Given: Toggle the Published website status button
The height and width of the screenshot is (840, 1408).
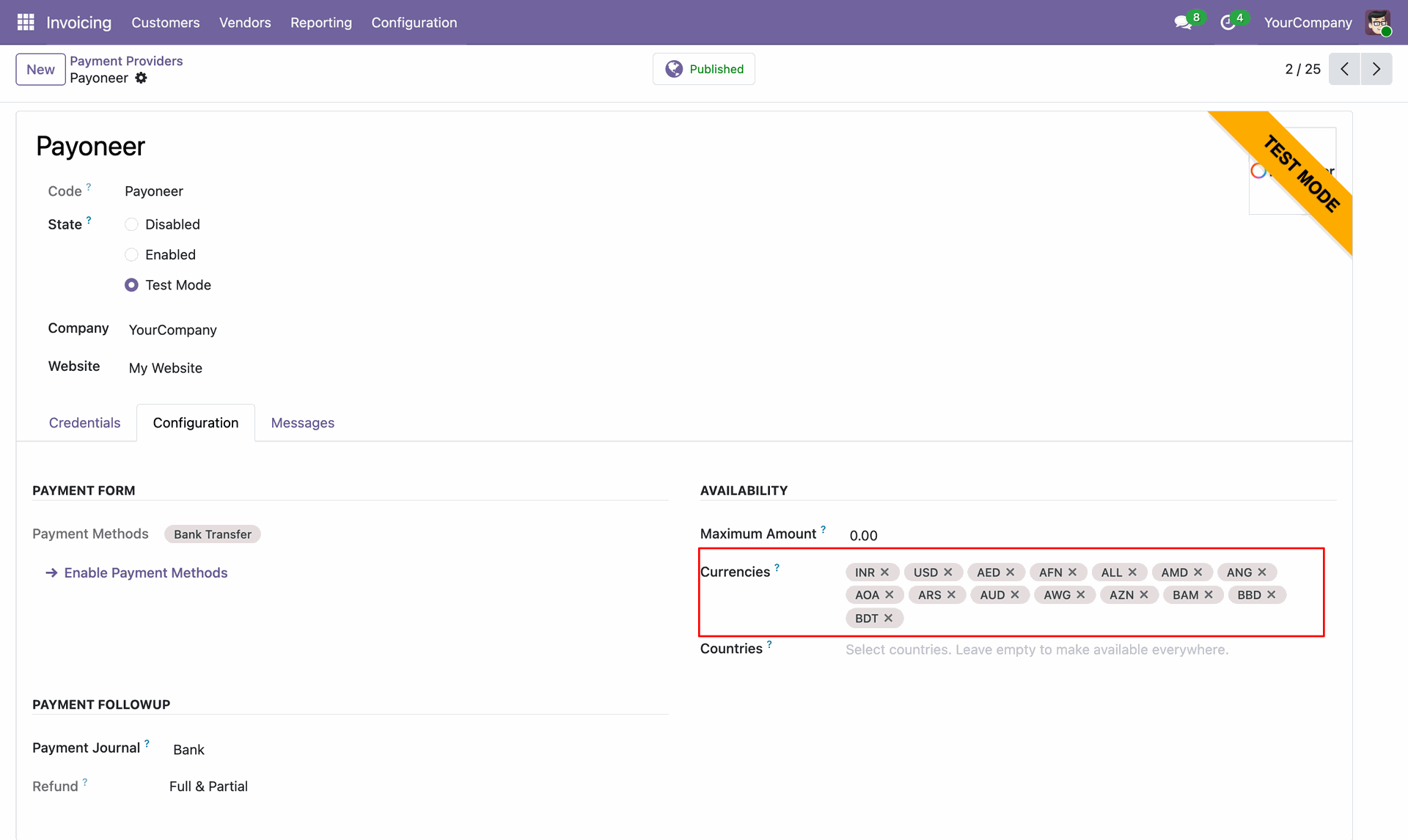Looking at the screenshot, I should coord(704,69).
